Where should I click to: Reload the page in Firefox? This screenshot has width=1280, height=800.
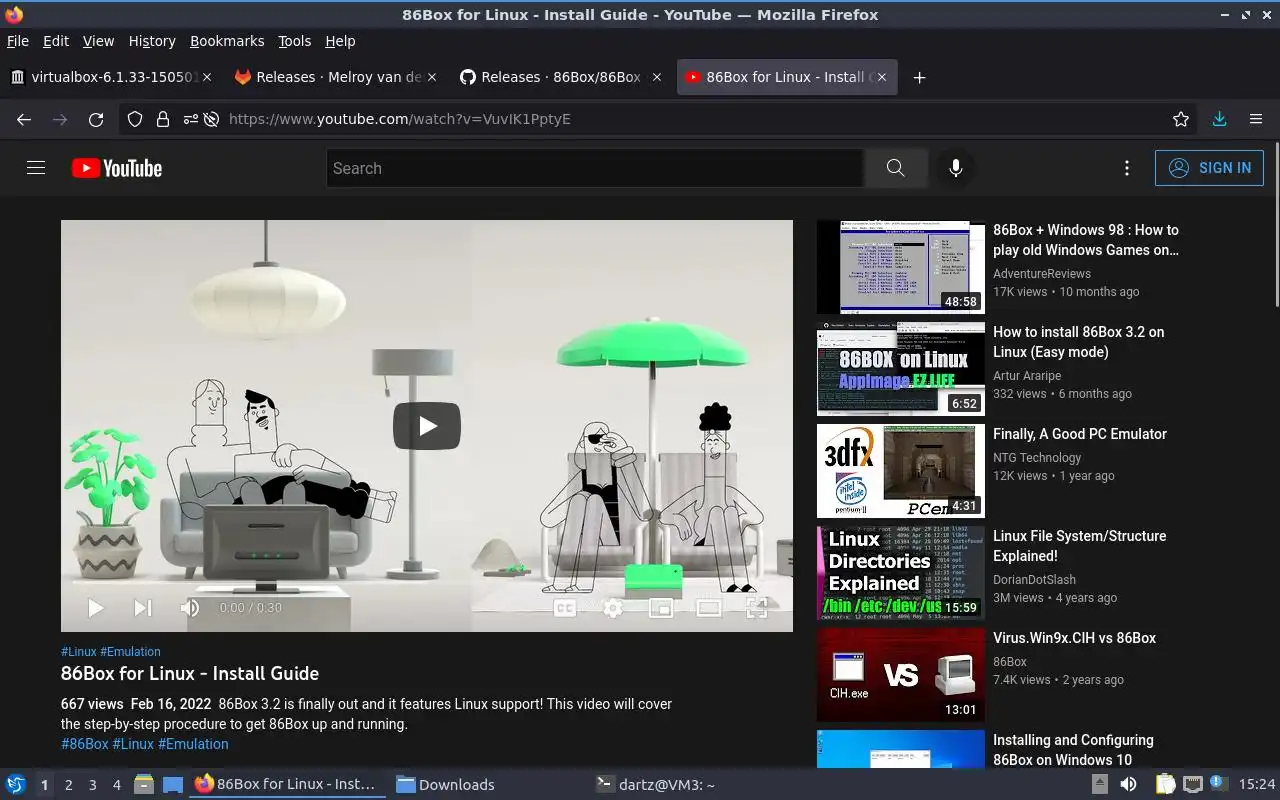(x=96, y=119)
